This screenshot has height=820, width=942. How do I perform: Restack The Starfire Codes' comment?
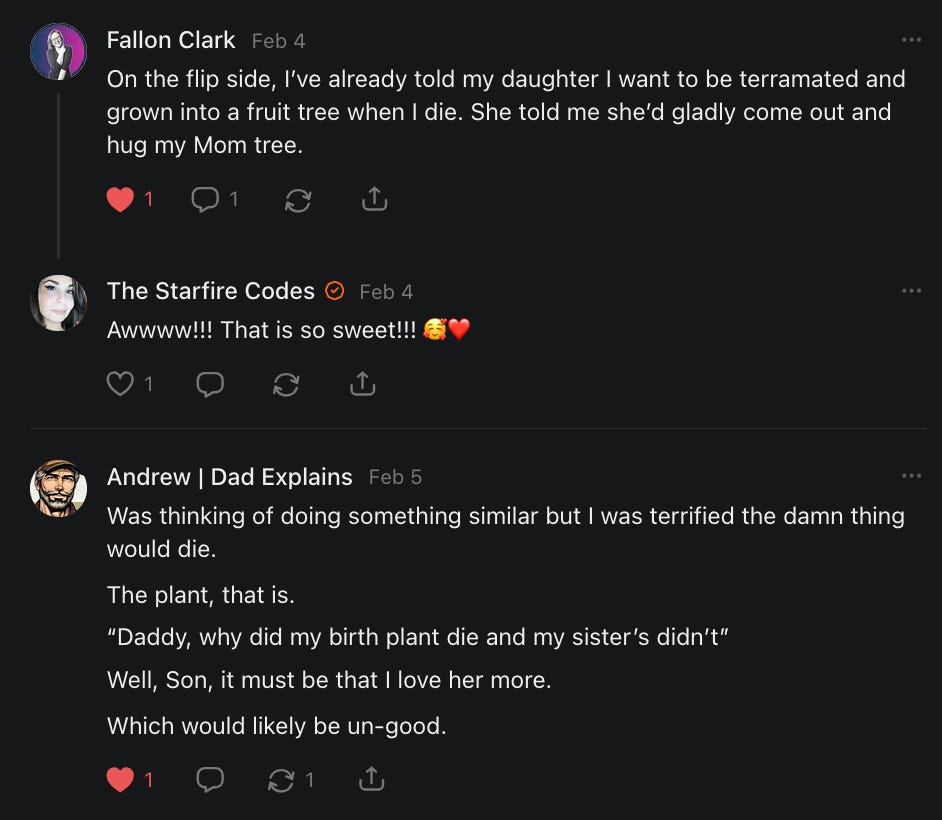286,384
